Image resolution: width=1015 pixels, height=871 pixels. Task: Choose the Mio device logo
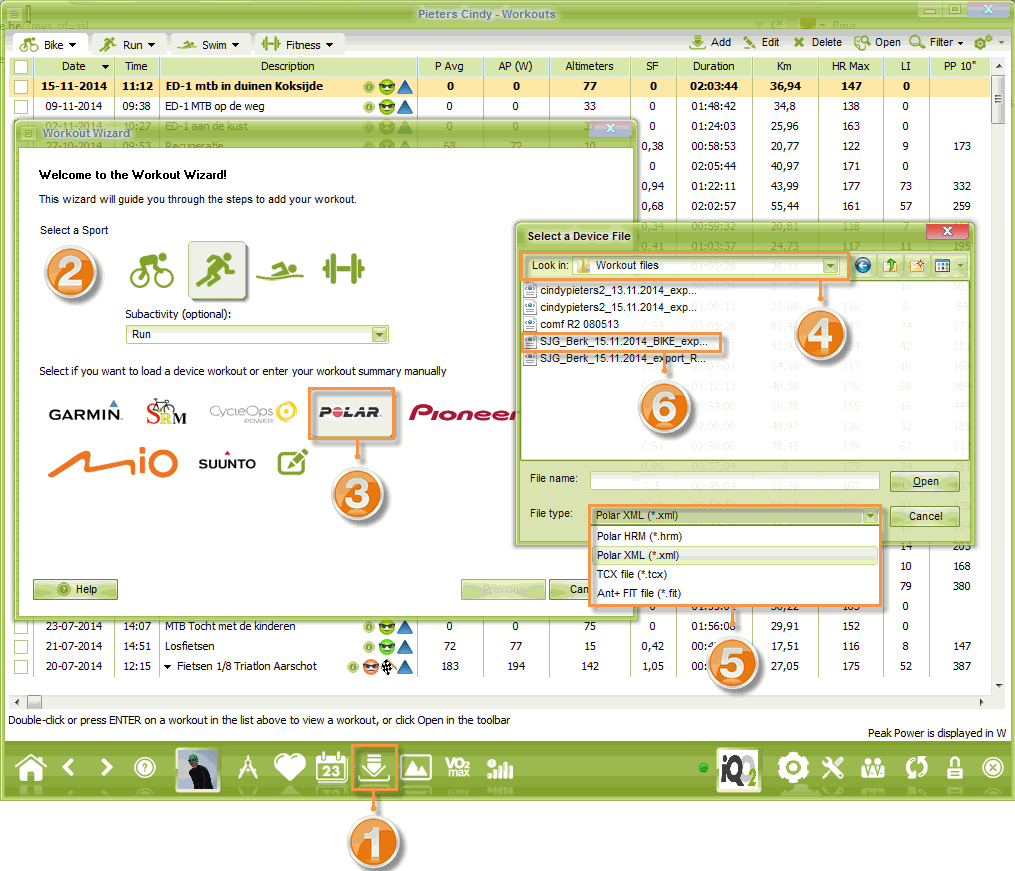(x=113, y=463)
